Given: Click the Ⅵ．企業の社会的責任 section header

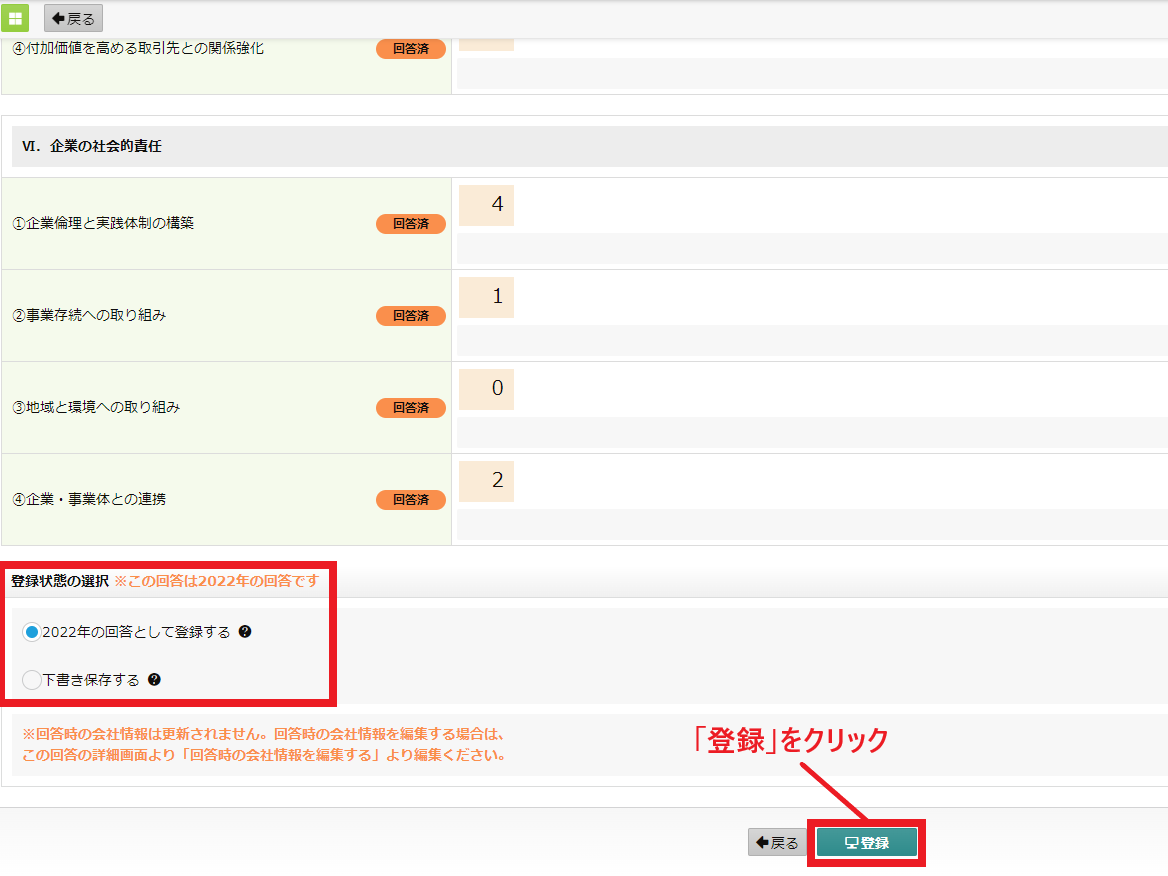Looking at the screenshot, I should (91, 146).
